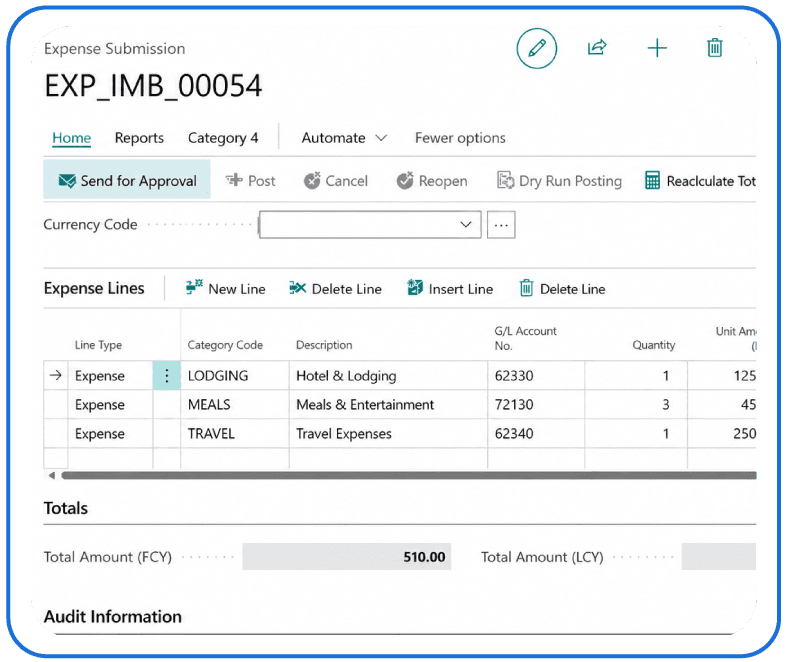Click the Post action
The width and height of the screenshot is (786, 662).
click(x=250, y=180)
